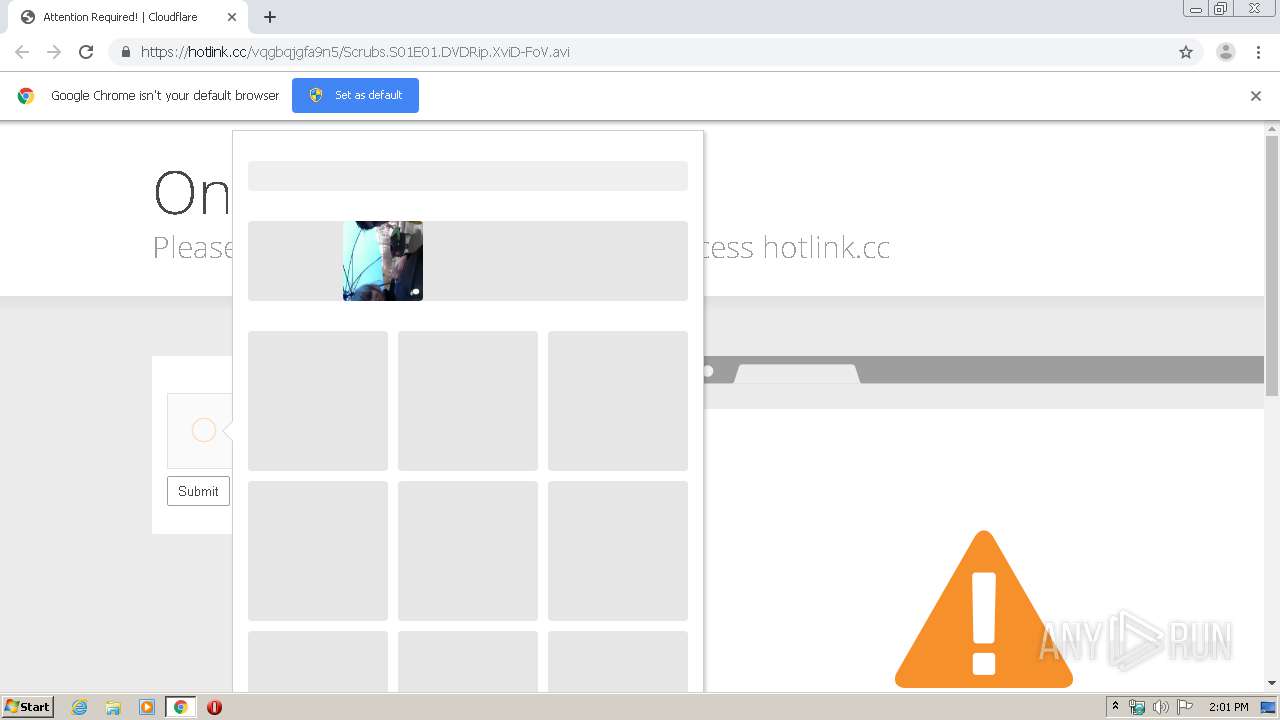Image resolution: width=1280 pixels, height=720 pixels.
Task: Dismiss the default browser notification bar
Action: pos(1256,96)
